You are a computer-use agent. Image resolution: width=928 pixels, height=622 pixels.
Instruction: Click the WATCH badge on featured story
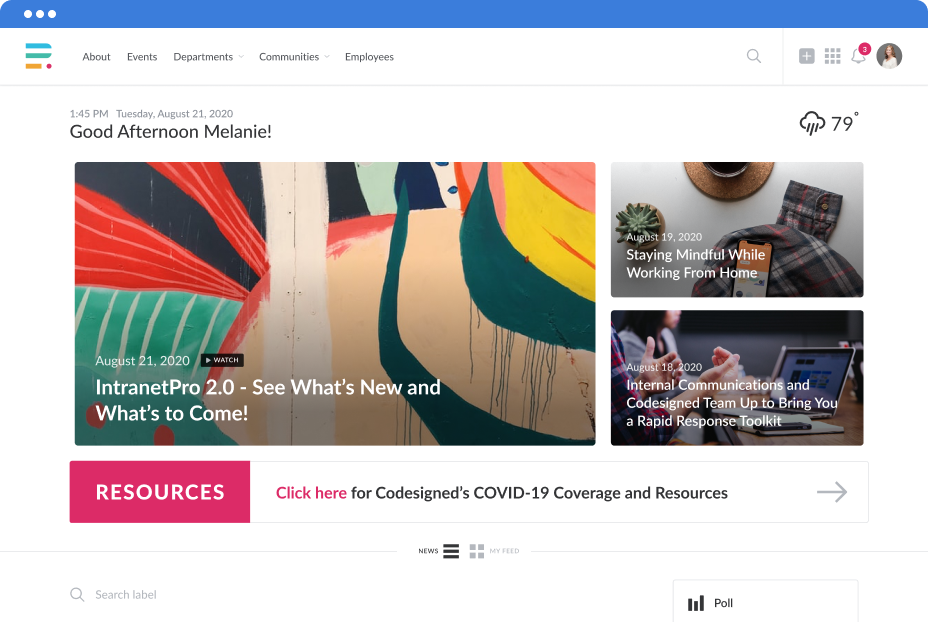point(222,360)
